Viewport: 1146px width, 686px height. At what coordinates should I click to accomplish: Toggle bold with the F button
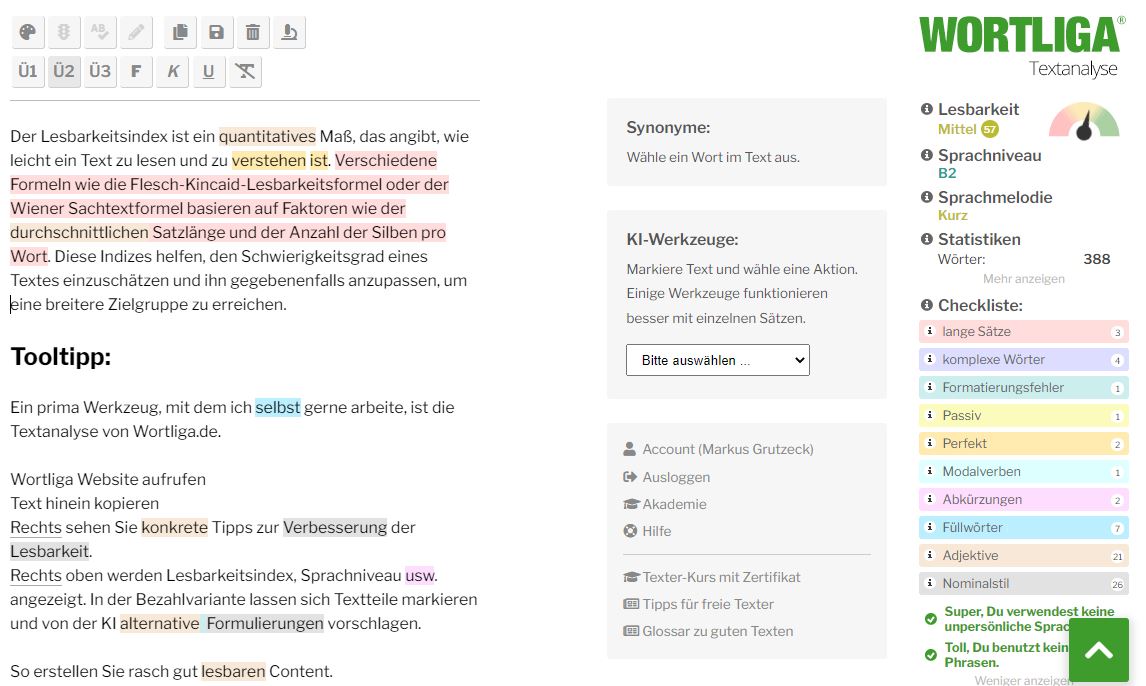pos(136,71)
